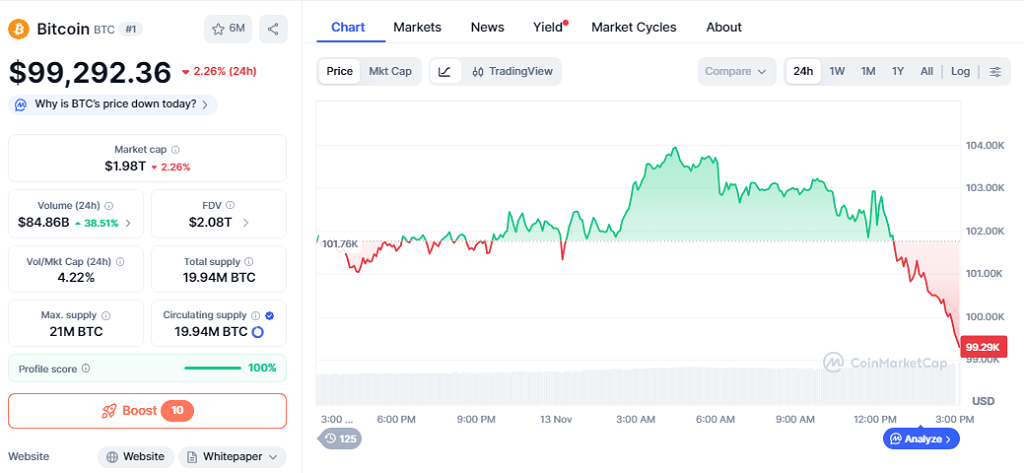Click the Total supply info icon
This screenshot has width=1024, height=473.
coord(249,261)
